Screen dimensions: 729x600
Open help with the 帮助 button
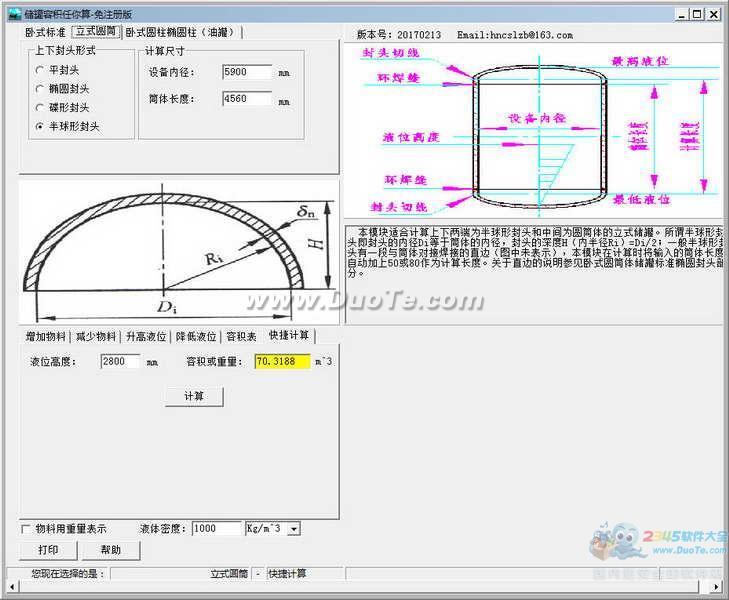coord(110,549)
